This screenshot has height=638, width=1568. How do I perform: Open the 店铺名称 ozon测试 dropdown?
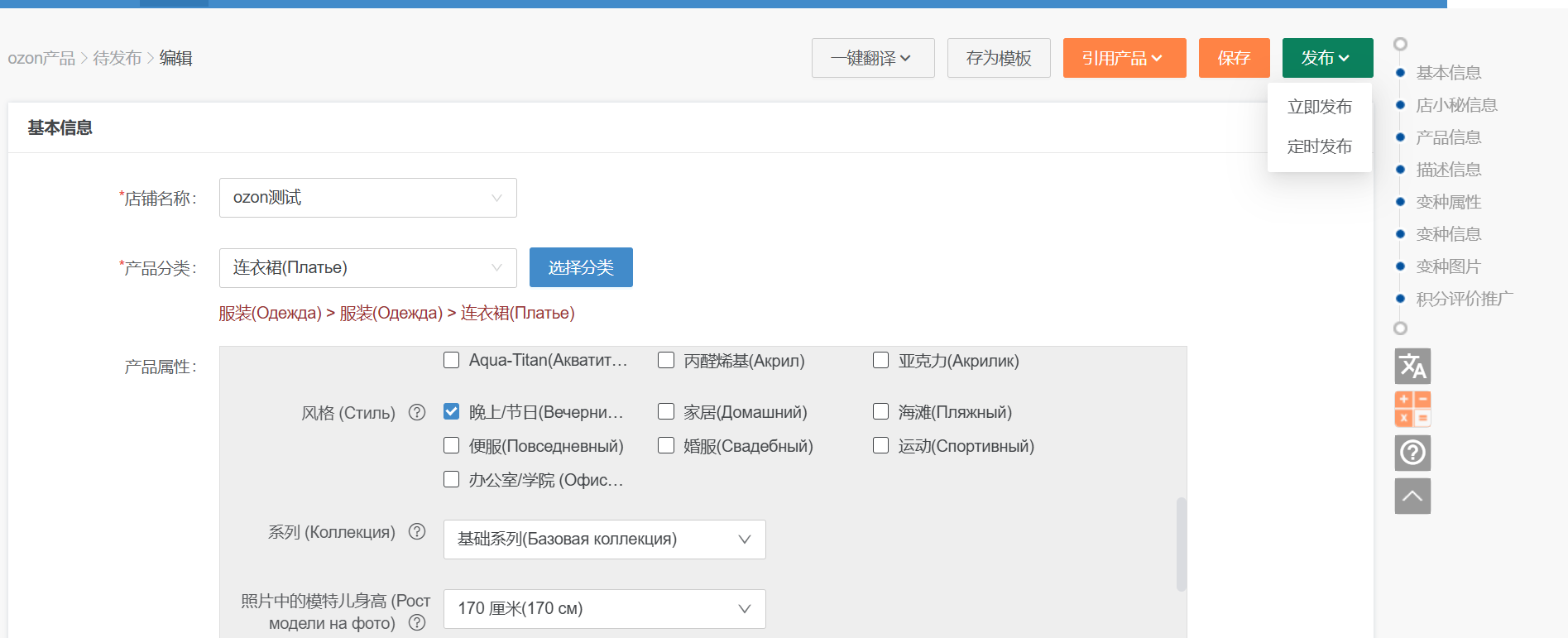click(x=367, y=198)
